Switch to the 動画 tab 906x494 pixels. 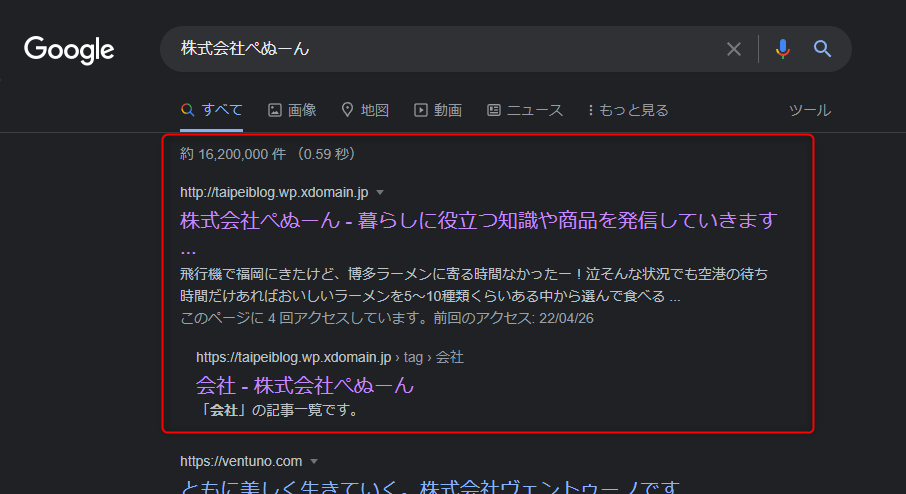438,110
